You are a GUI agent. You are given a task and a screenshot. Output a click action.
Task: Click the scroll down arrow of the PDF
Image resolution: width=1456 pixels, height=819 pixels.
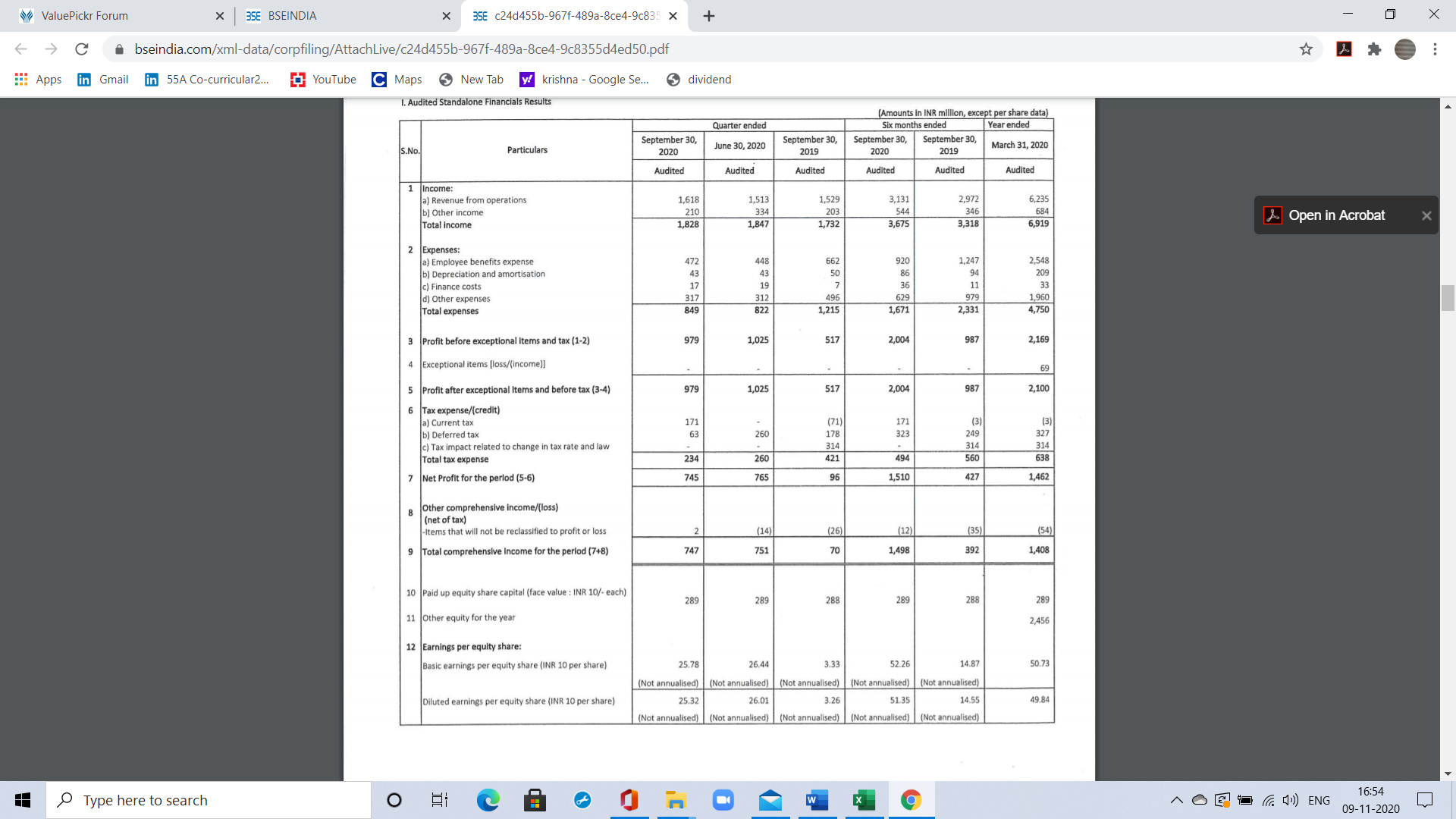pos(1448,774)
